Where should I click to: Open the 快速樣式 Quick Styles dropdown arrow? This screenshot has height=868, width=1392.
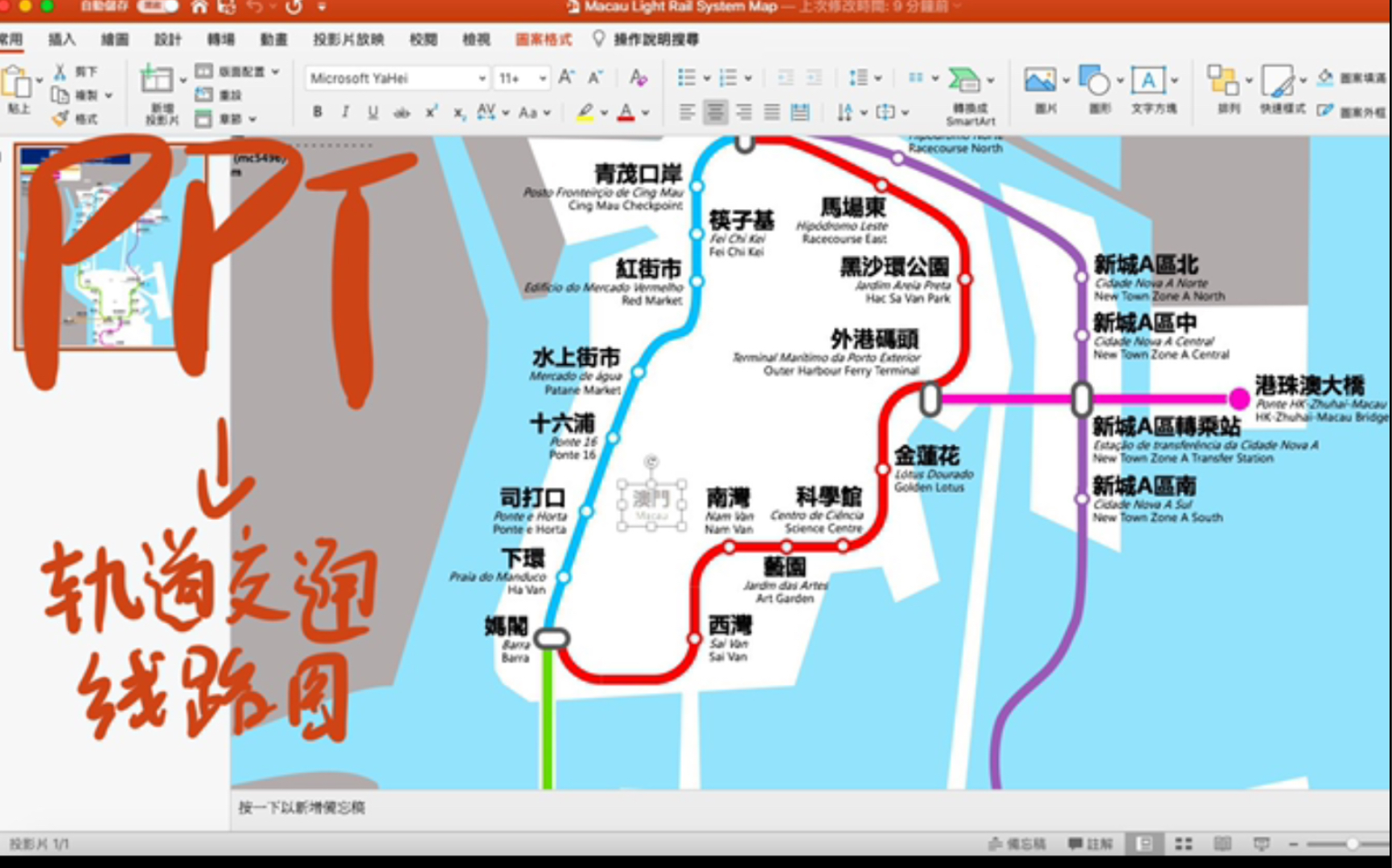coord(1303,80)
